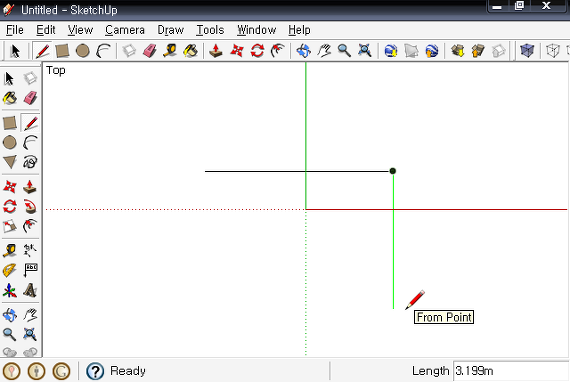570x382 pixels.
Task: Select the Follow Me tool
Action: (30, 207)
